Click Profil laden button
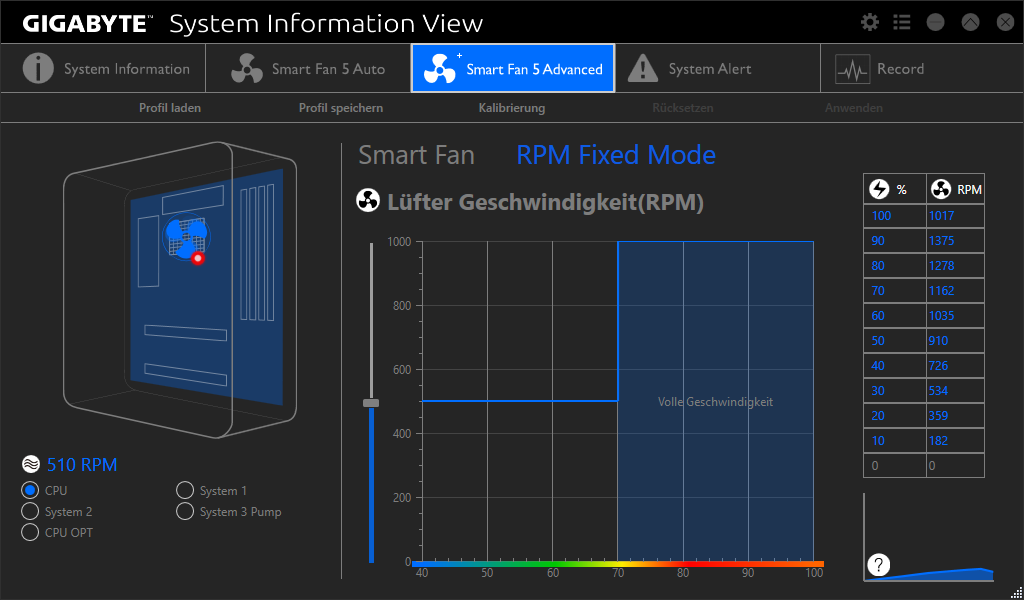 (170, 108)
